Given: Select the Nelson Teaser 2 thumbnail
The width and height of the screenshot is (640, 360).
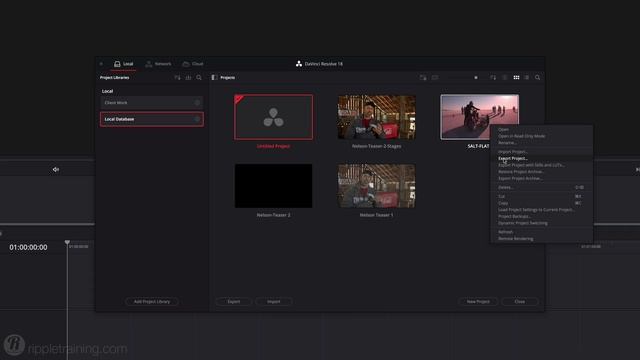Looking at the screenshot, I should point(273,186).
